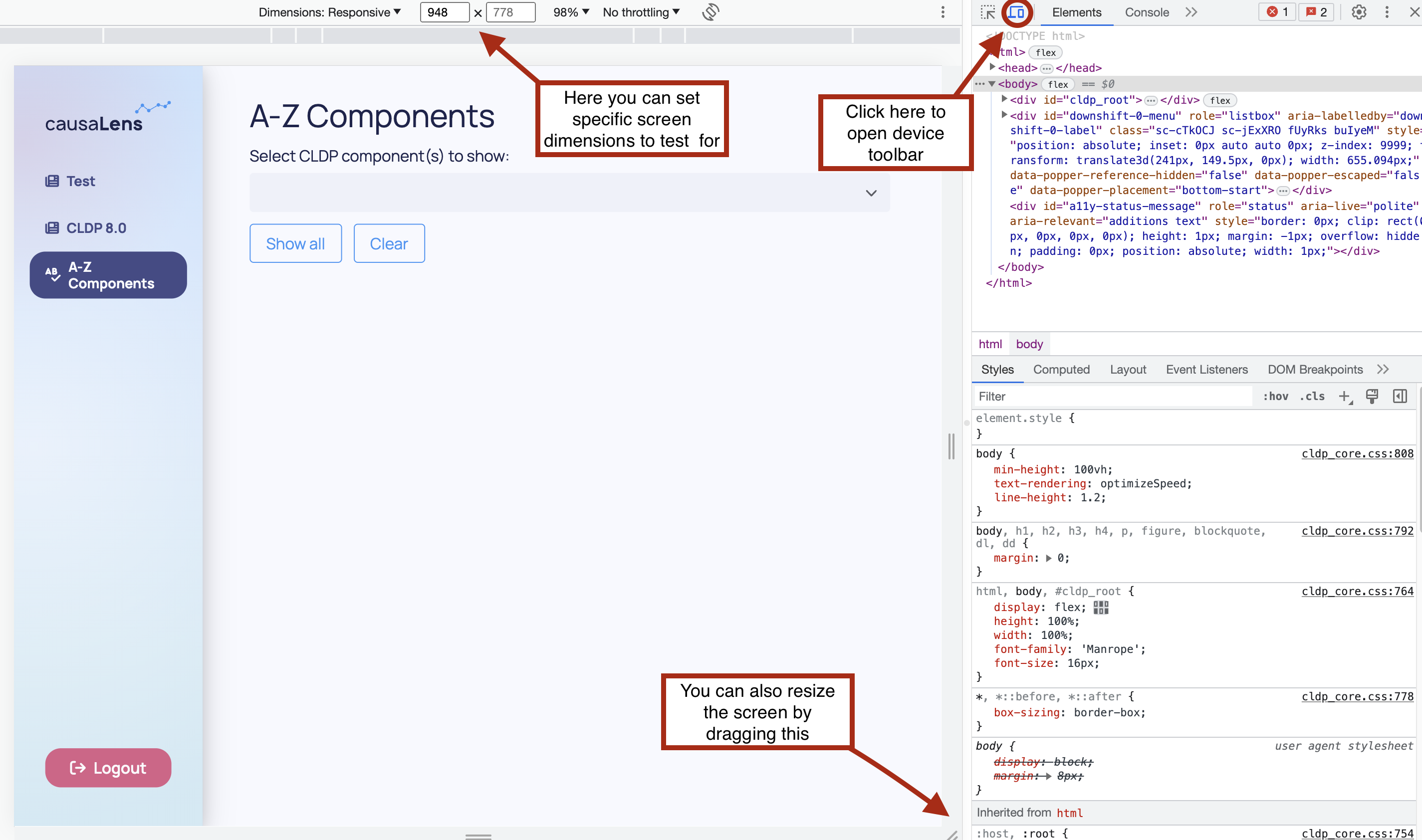Open the toggle rendering emulations paintbrush icon
Image resolution: width=1422 pixels, height=840 pixels.
click(x=1372, y=396)
